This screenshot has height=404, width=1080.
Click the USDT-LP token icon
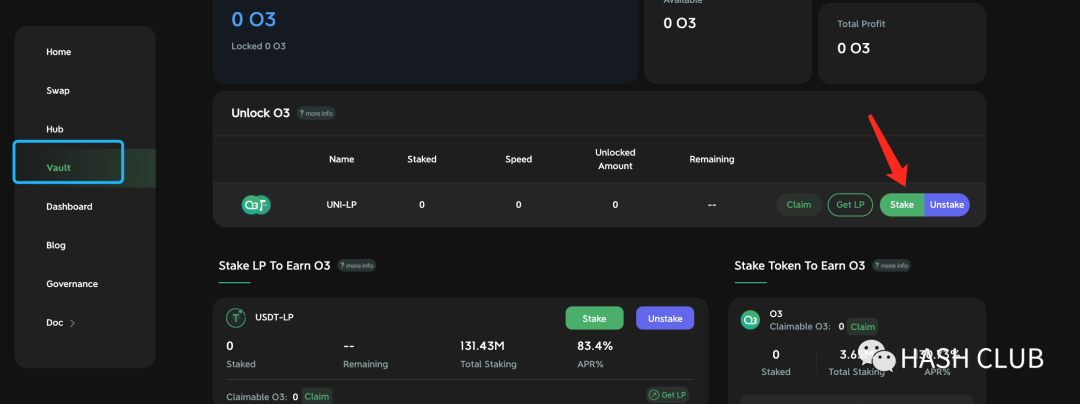point(236,317)
